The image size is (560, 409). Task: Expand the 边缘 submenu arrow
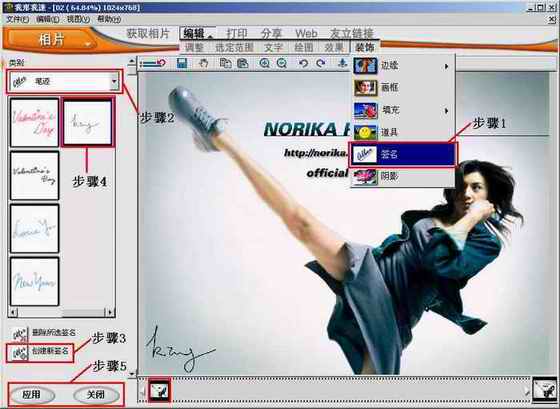point(446,66)
